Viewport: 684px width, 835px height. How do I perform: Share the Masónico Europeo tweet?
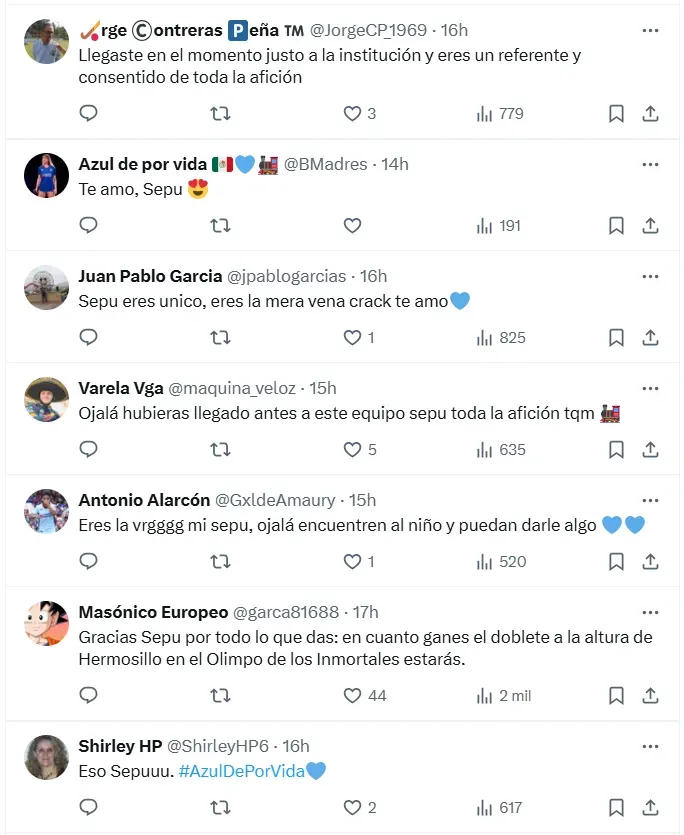coord(650,695)
